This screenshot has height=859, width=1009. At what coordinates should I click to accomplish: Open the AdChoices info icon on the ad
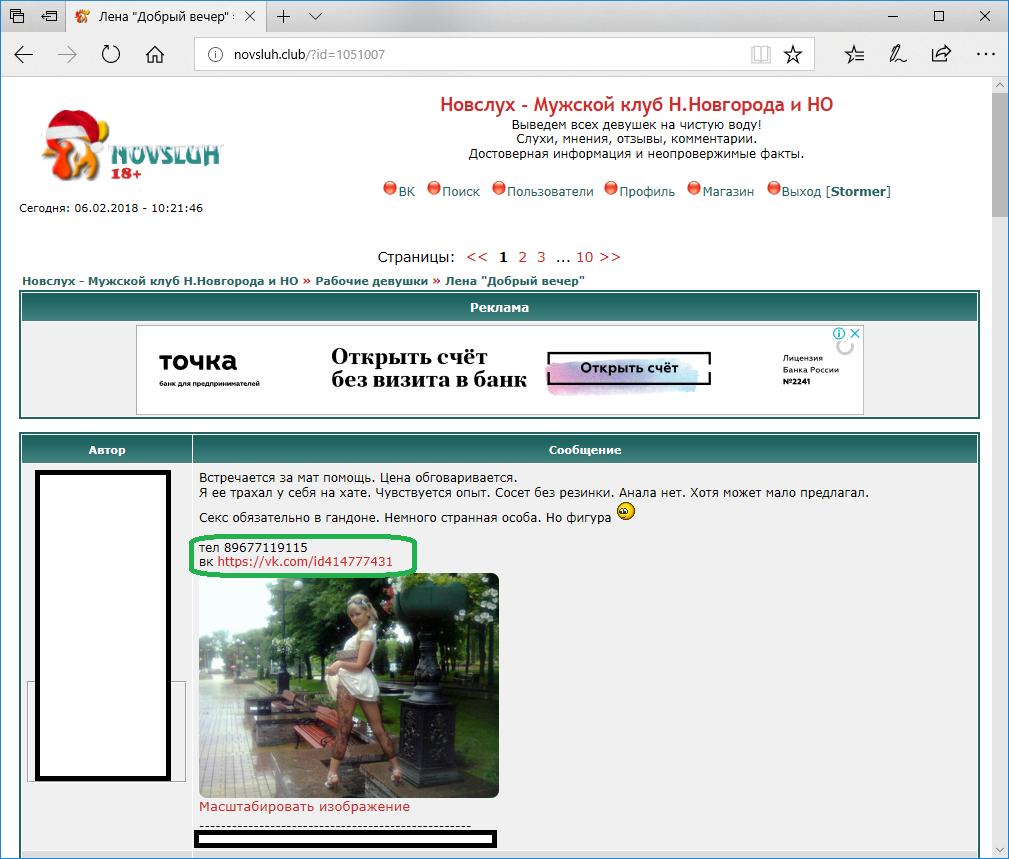pos(840,334)
